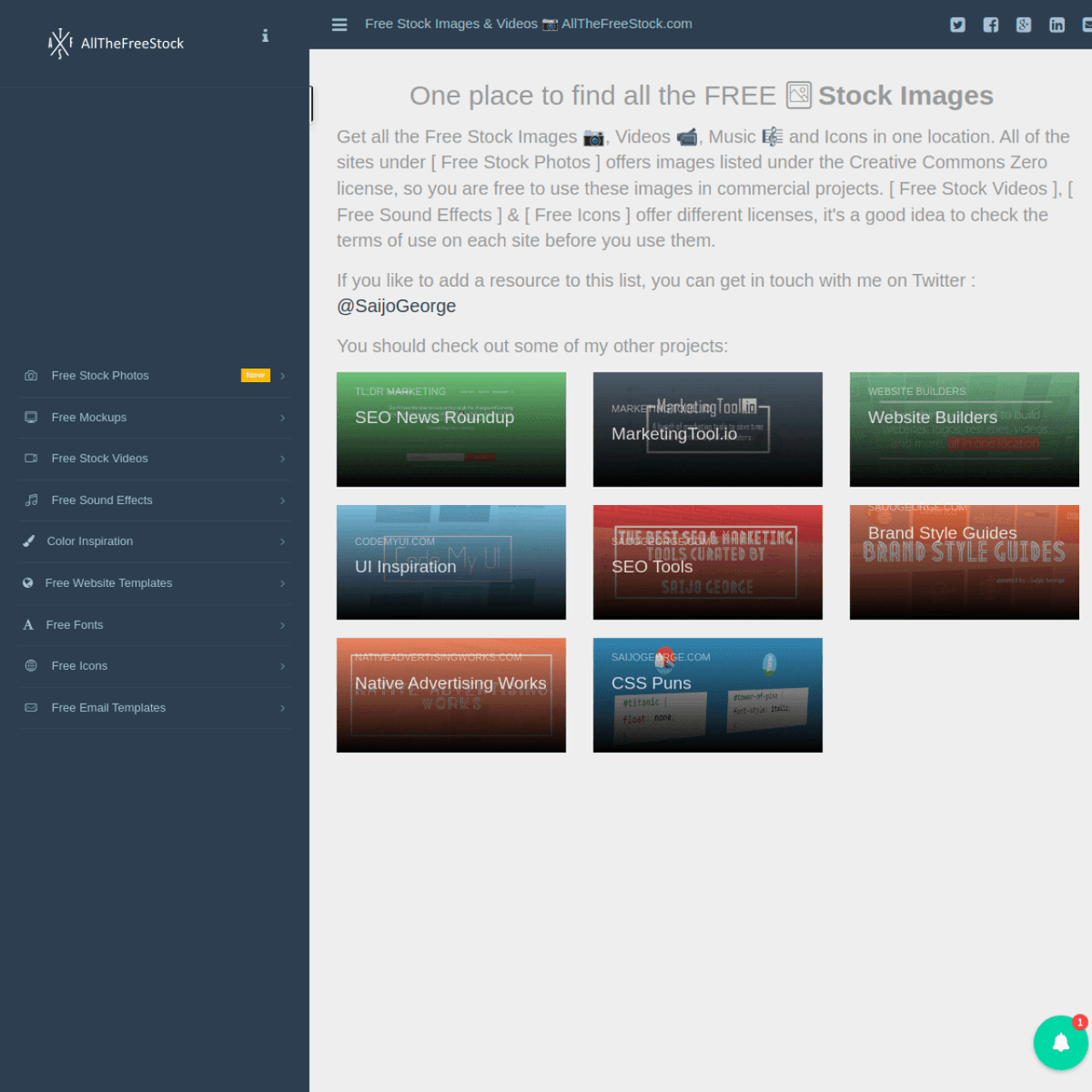Click the globe icon beside Free Website Templates
Screen dimensions: 1092x1092
[27, 583]
